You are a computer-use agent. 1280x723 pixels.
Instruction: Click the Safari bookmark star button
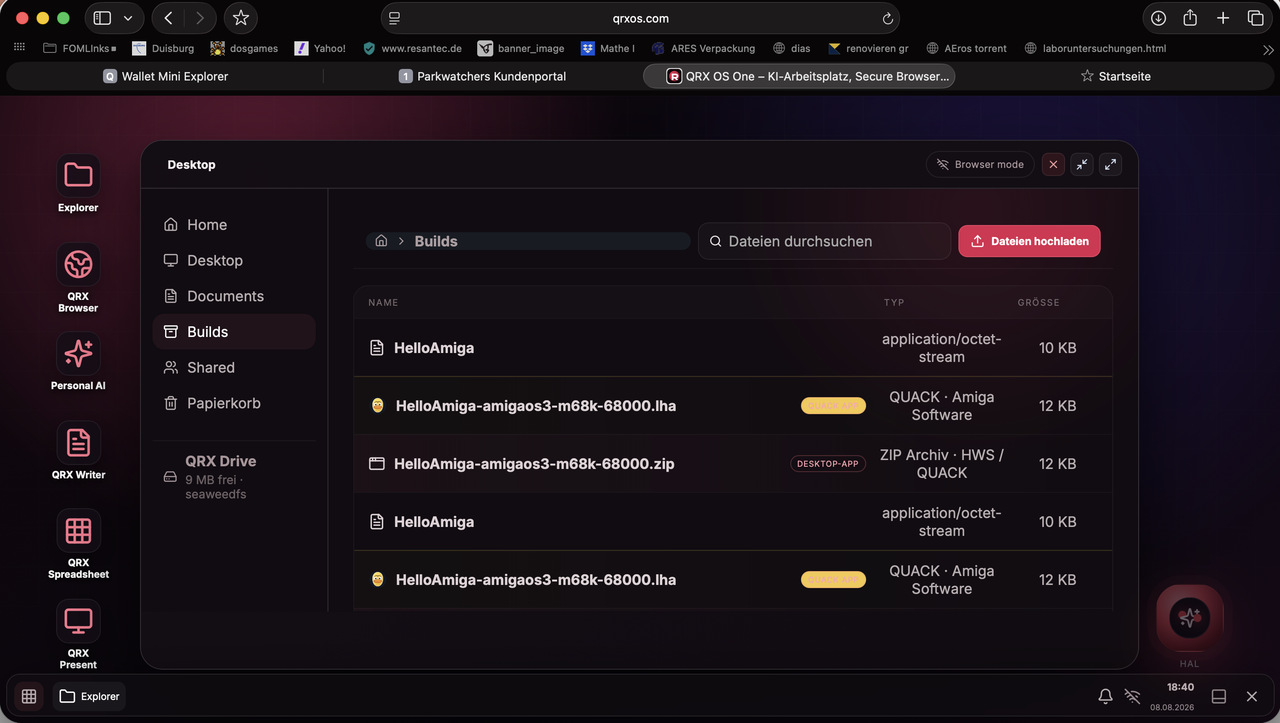(240, 18)
